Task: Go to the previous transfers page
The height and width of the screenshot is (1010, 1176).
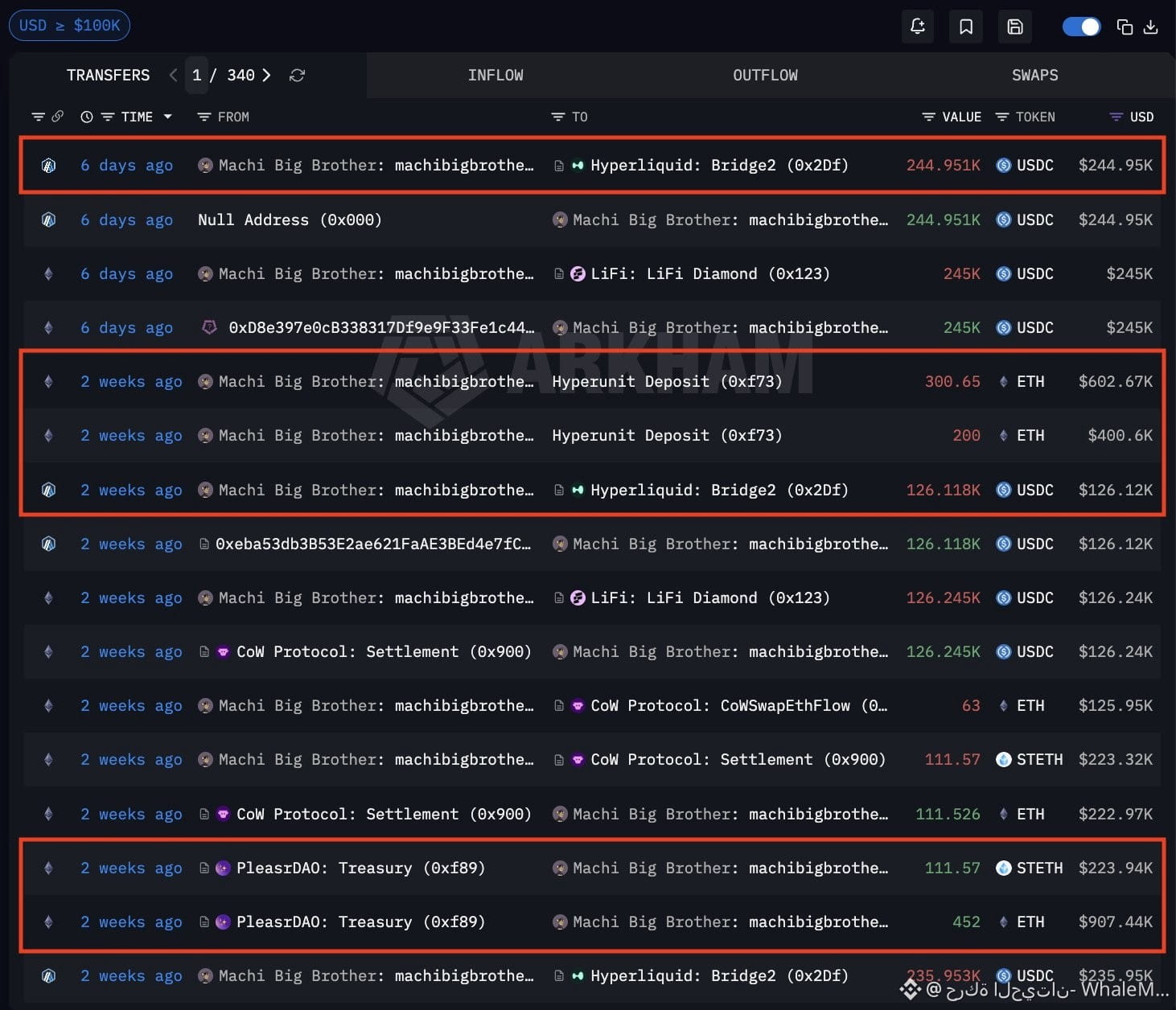Action: [x=173, y=75]
